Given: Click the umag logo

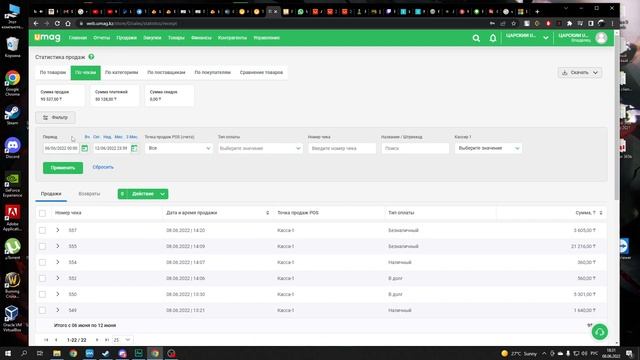Looking at the screenshot, I should [47, 38].
